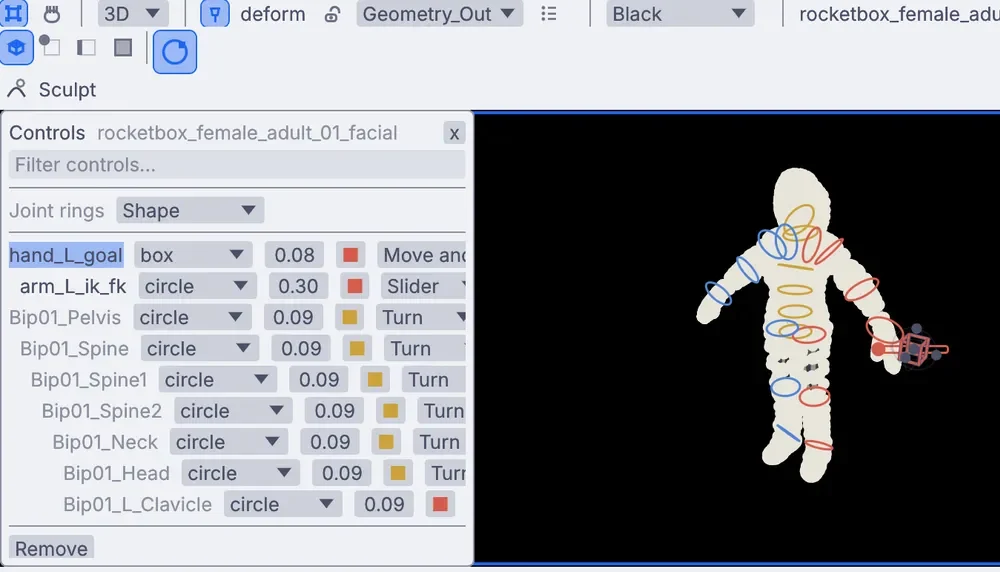Open the circle shape dropdown for Bip01_Pelvis
This screenshot has width=1000, height=572.
[192, 318]
